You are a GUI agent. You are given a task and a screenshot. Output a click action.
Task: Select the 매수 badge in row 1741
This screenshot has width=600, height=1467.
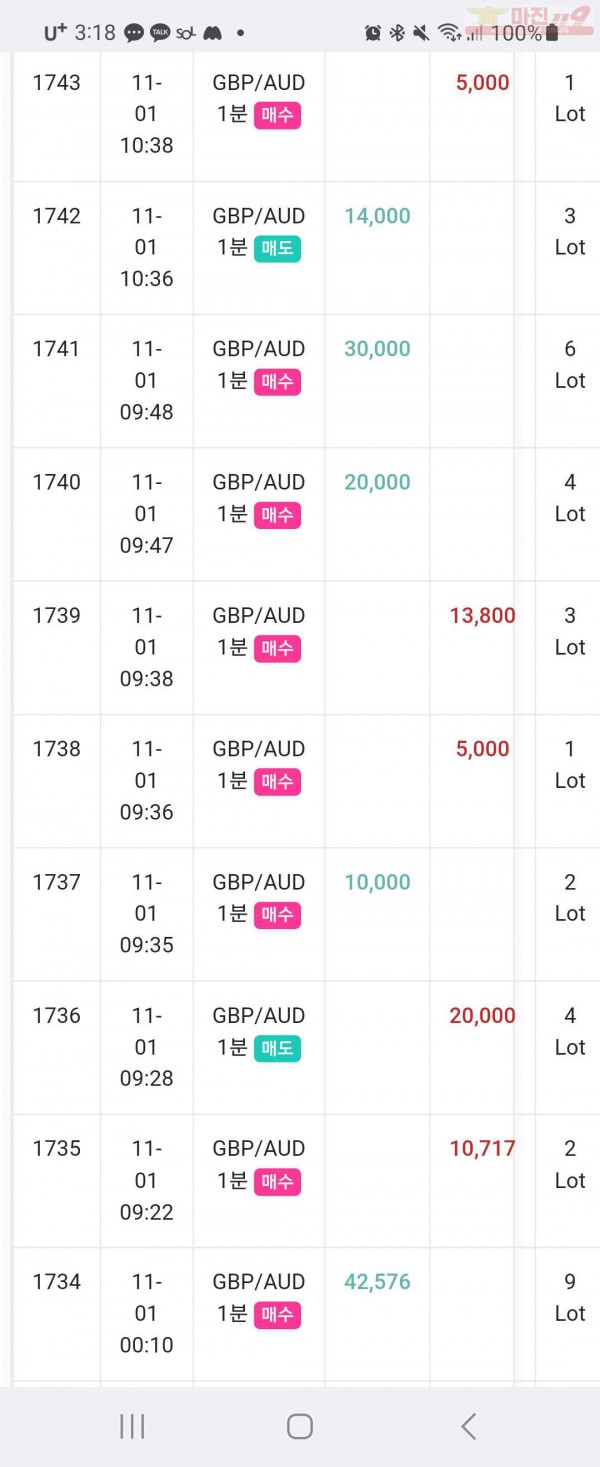[x=277, y=381]
